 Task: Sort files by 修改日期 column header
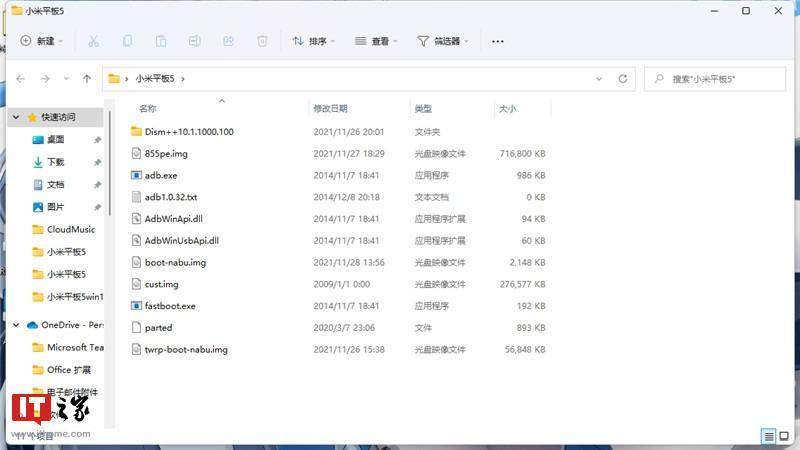(330, 108)
